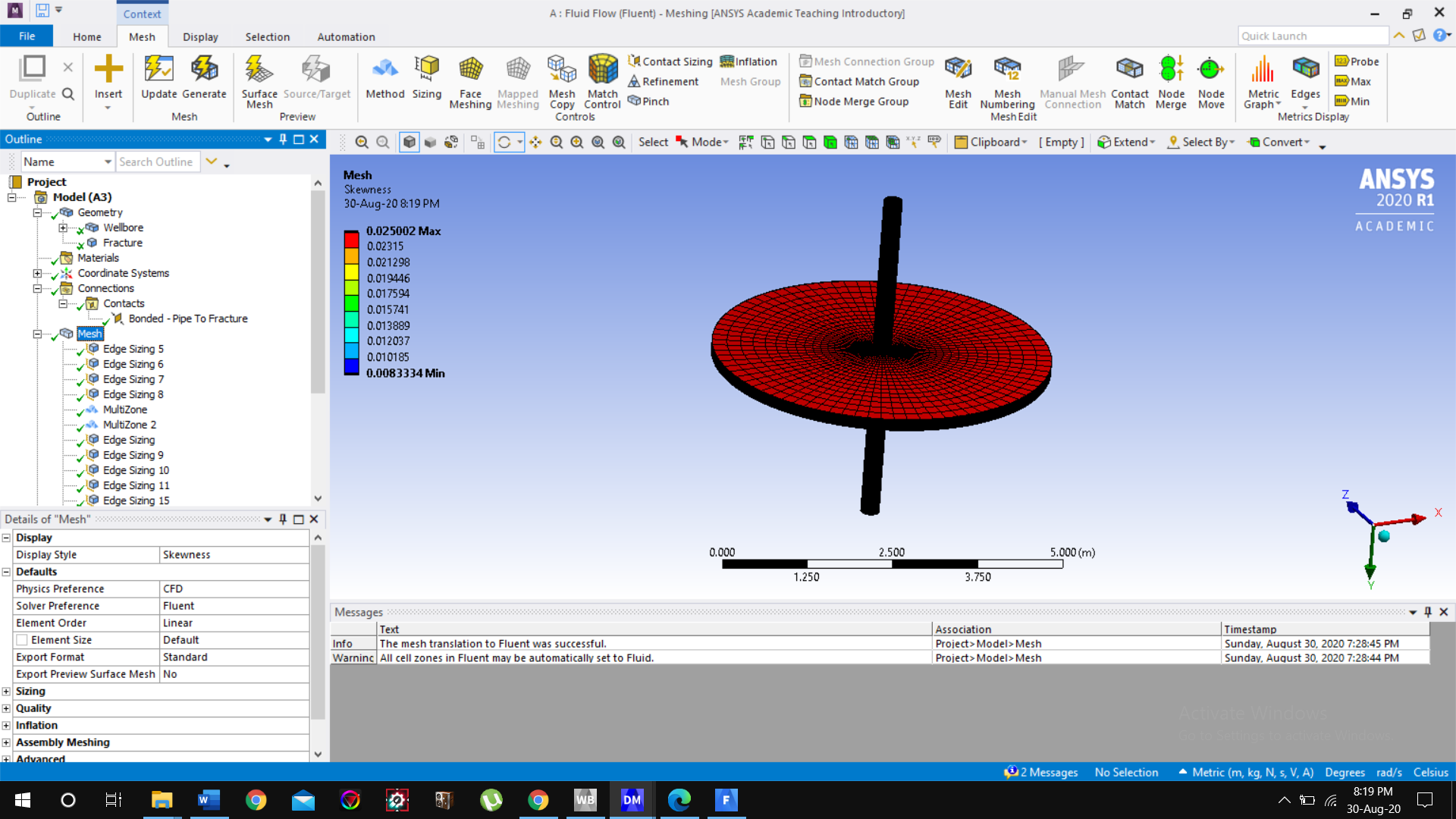Switch to the Home ribbon tab
This screenshot has height=819, width=1456.
click(86, 36)
